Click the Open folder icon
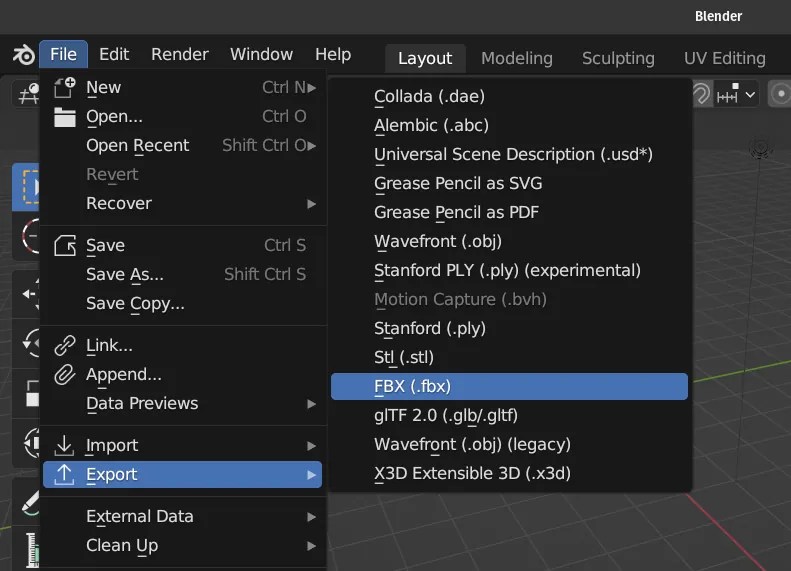The width and height of the screenshot is (791, 571). pos(65,117)
